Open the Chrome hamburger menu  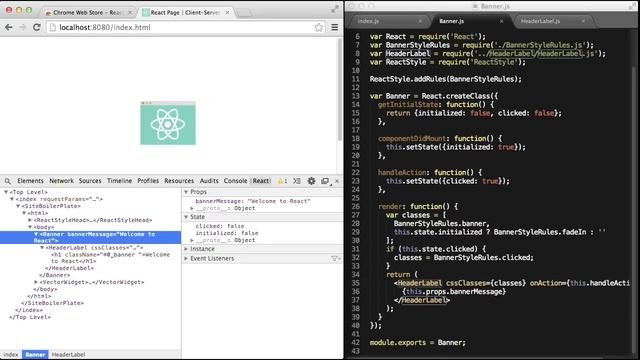click(x=335, y=27)
